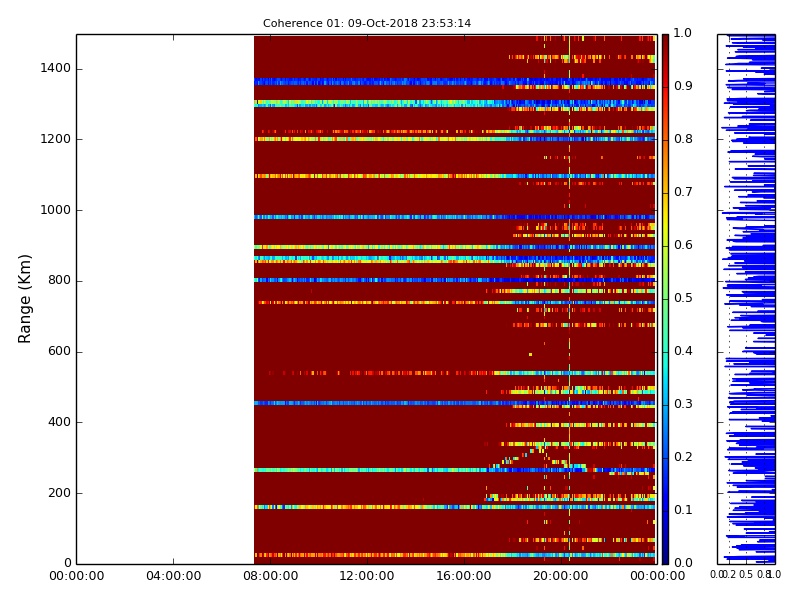Click the 0.4 colorbar tick label
Image resolution: width=800 pixels, height=600 pixels.
pyautogui.click(x=683, y=351)
